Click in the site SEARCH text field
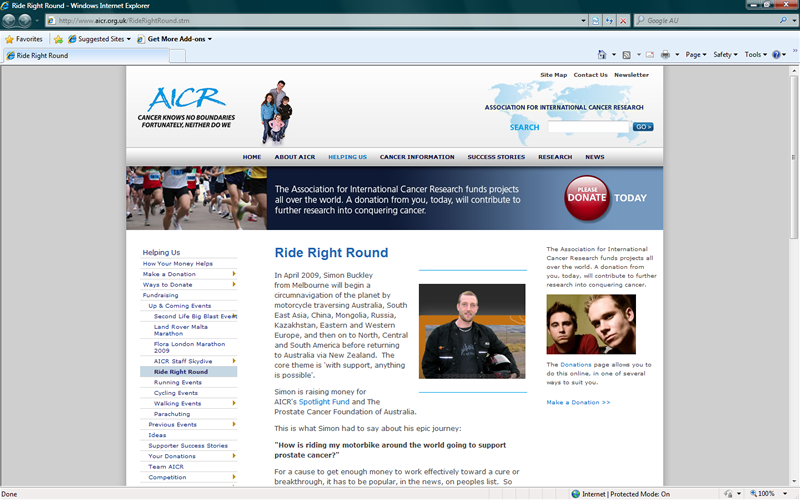800x500 pixels. 588,127
